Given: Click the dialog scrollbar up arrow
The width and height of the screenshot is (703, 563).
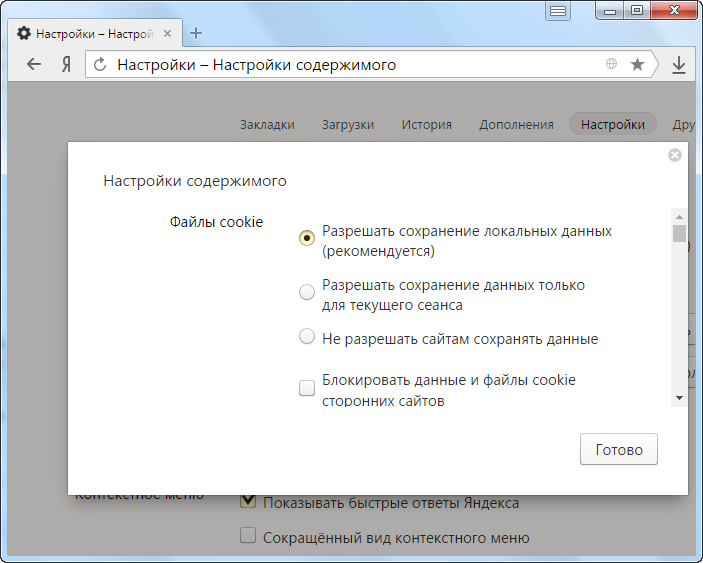Looking at the screenshot, I should point(679,217).
